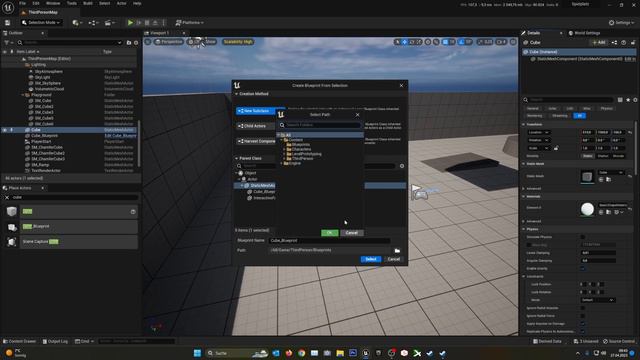Open the Build menu
This screenshot has height=360, width=640.
pos(88,3)
